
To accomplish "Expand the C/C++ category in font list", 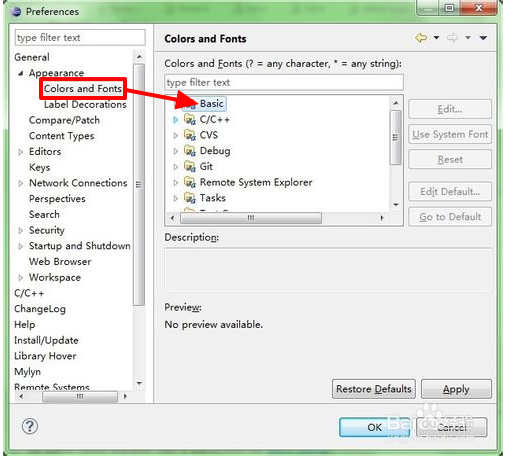I will coord(175,119).
